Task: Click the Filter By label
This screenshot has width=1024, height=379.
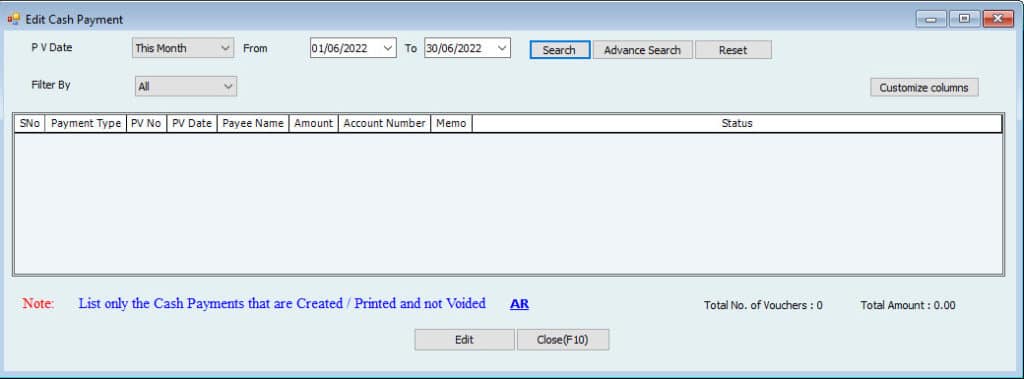Action: [x=51, y=85]
